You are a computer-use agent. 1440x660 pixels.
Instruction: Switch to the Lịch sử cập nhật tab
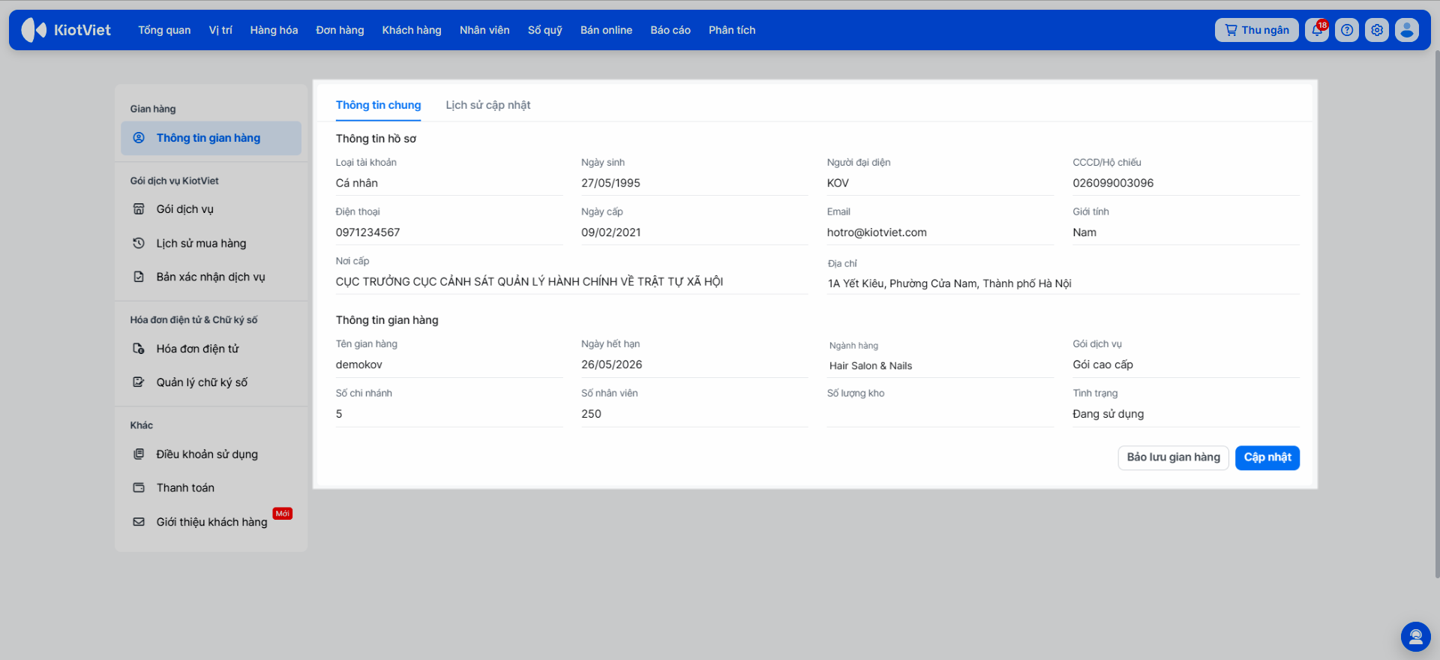pyautogui.click(x=488, y=105)
